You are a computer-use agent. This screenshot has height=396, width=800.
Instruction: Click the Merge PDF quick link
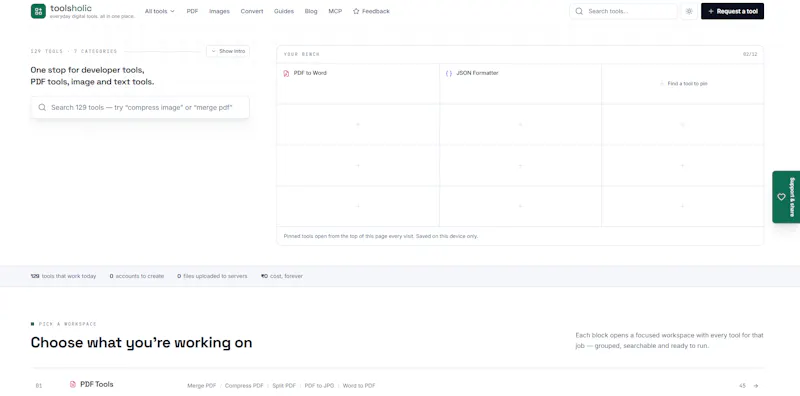[202, 386]
